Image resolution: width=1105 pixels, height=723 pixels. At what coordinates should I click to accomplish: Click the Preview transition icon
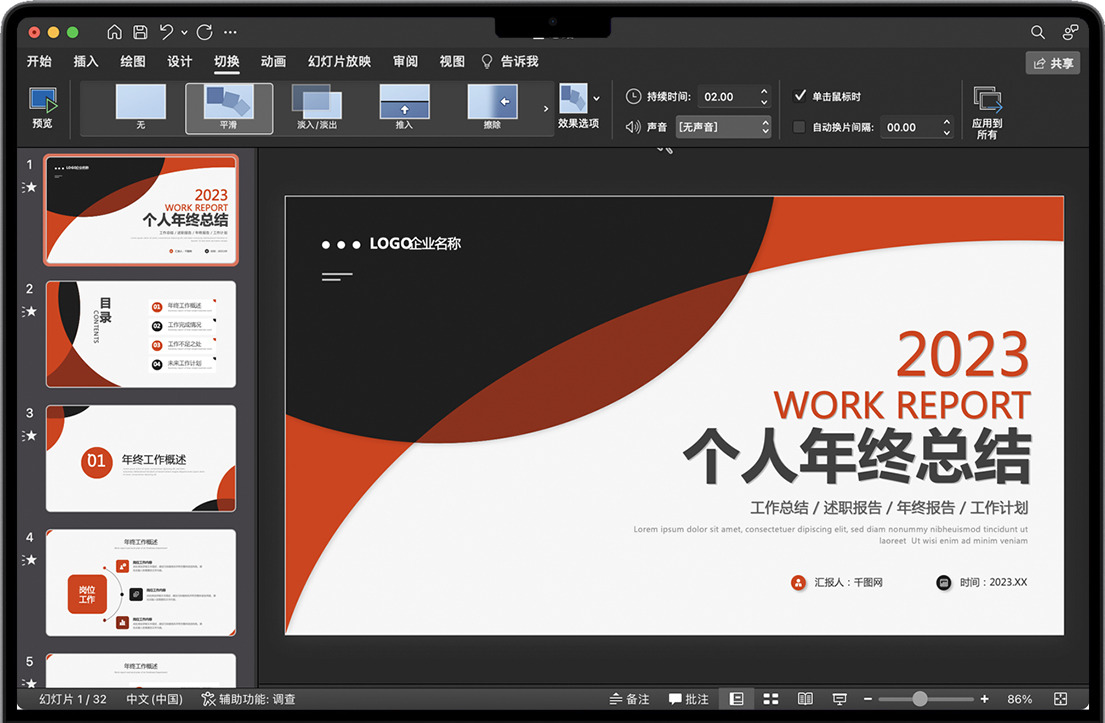pos(42,108)
